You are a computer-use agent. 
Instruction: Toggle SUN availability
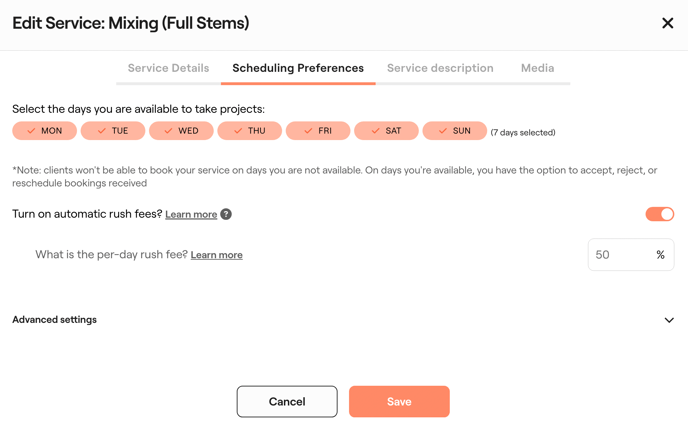click(454, 131)
